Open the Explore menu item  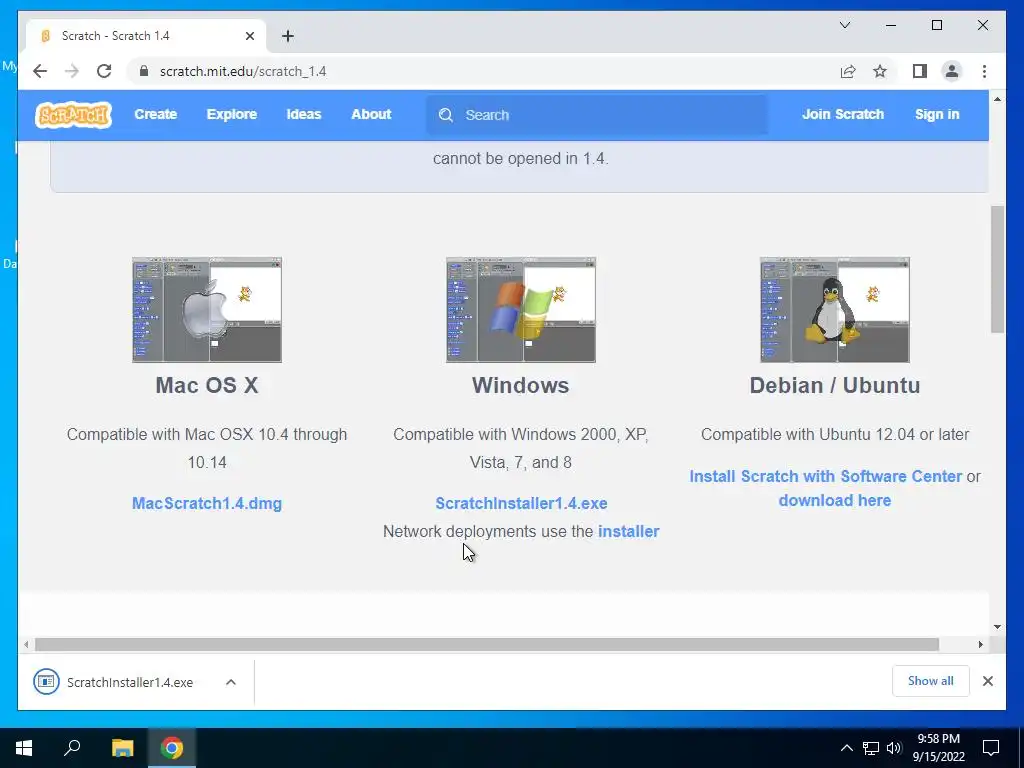232,114
